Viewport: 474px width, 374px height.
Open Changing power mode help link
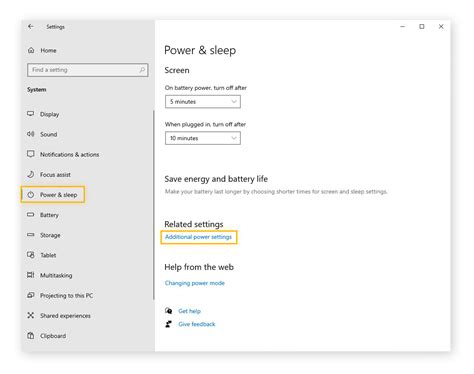(195, 283)
